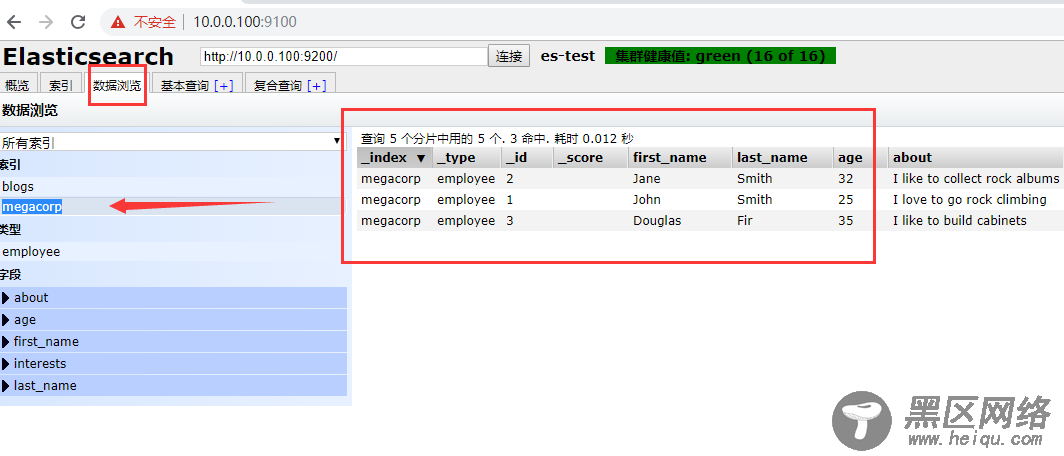1064x456 pixels.
Task: Click the megacorp cell in Douglas's row
Action: (x=391, y=221)
